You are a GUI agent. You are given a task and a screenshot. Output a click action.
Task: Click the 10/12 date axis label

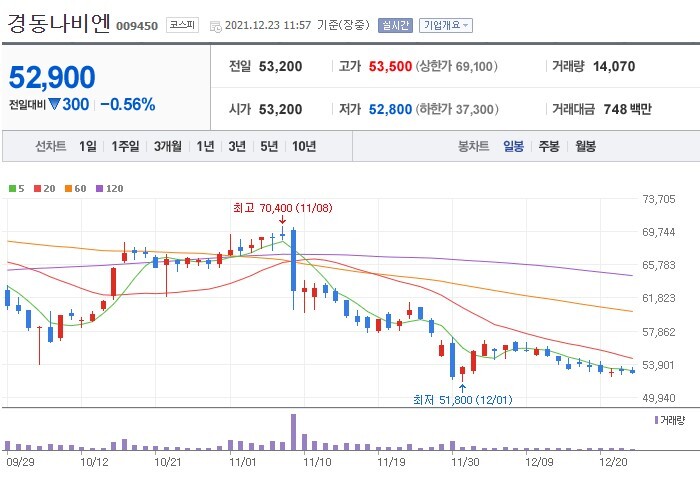tap(94, 462)
